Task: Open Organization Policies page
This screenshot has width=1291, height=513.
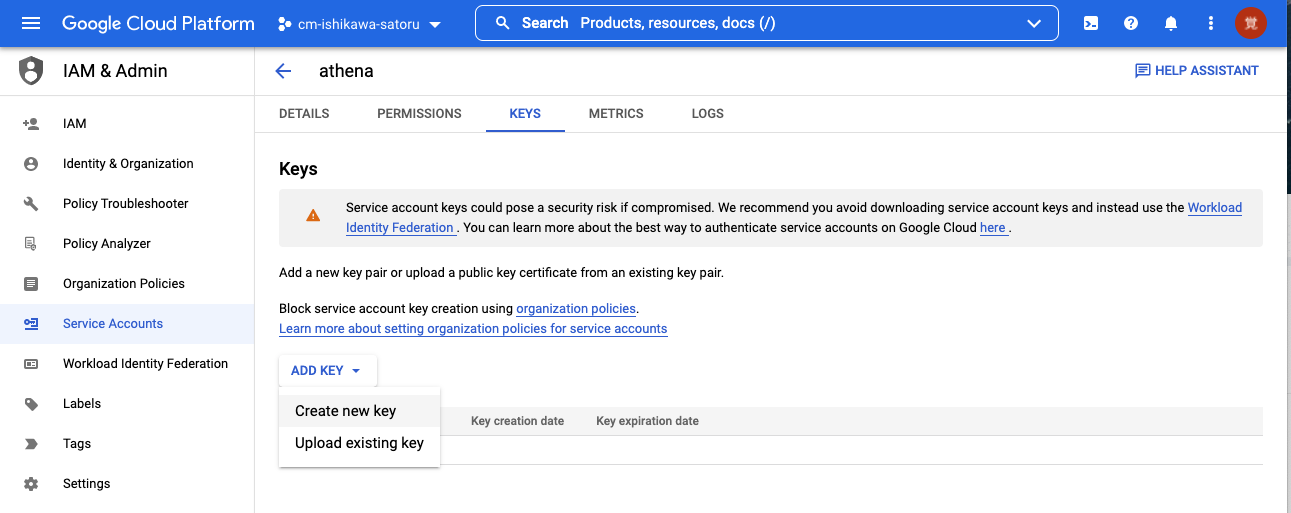Action: pyautogui.click(x=124, y=284)
